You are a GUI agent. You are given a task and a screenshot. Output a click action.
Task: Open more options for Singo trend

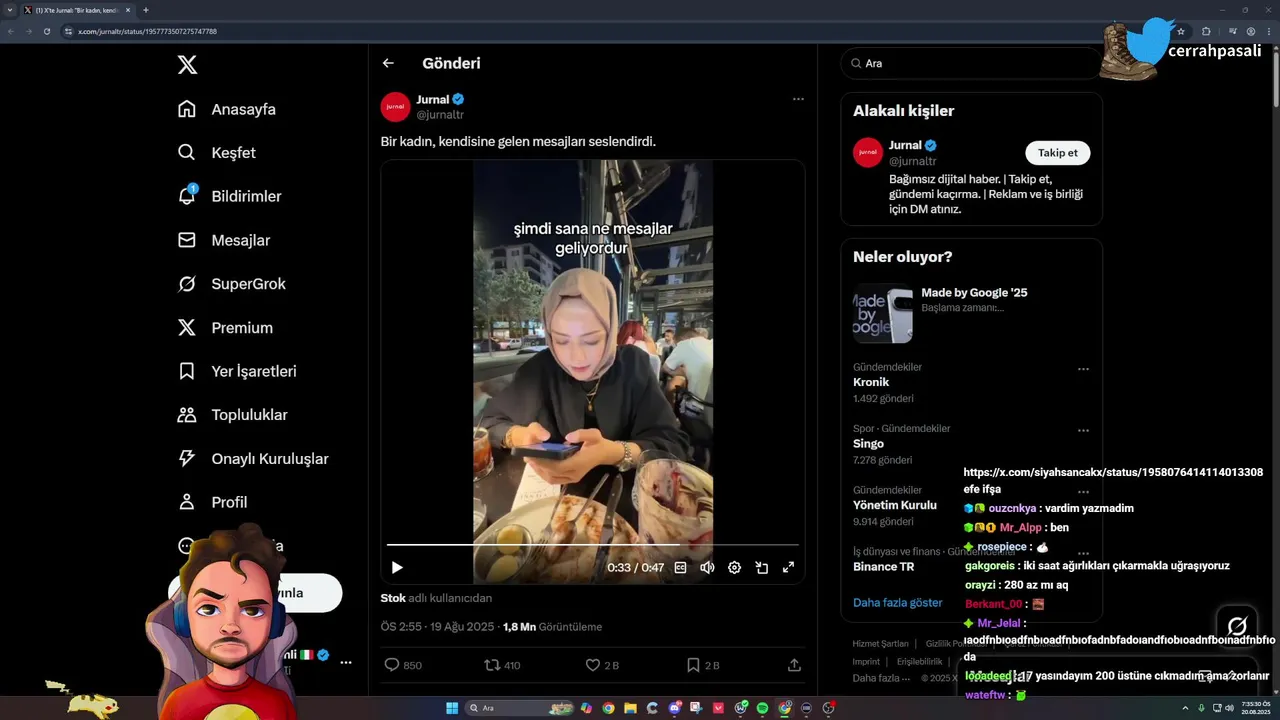(1083, 430)
